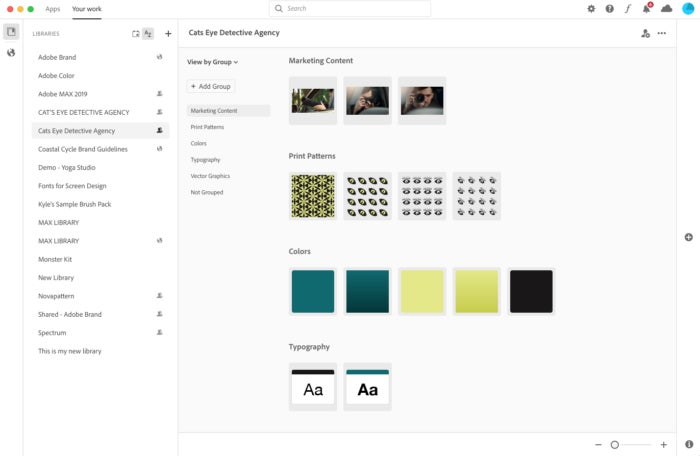Click the thumbnail size slider handle

(615, 445)
